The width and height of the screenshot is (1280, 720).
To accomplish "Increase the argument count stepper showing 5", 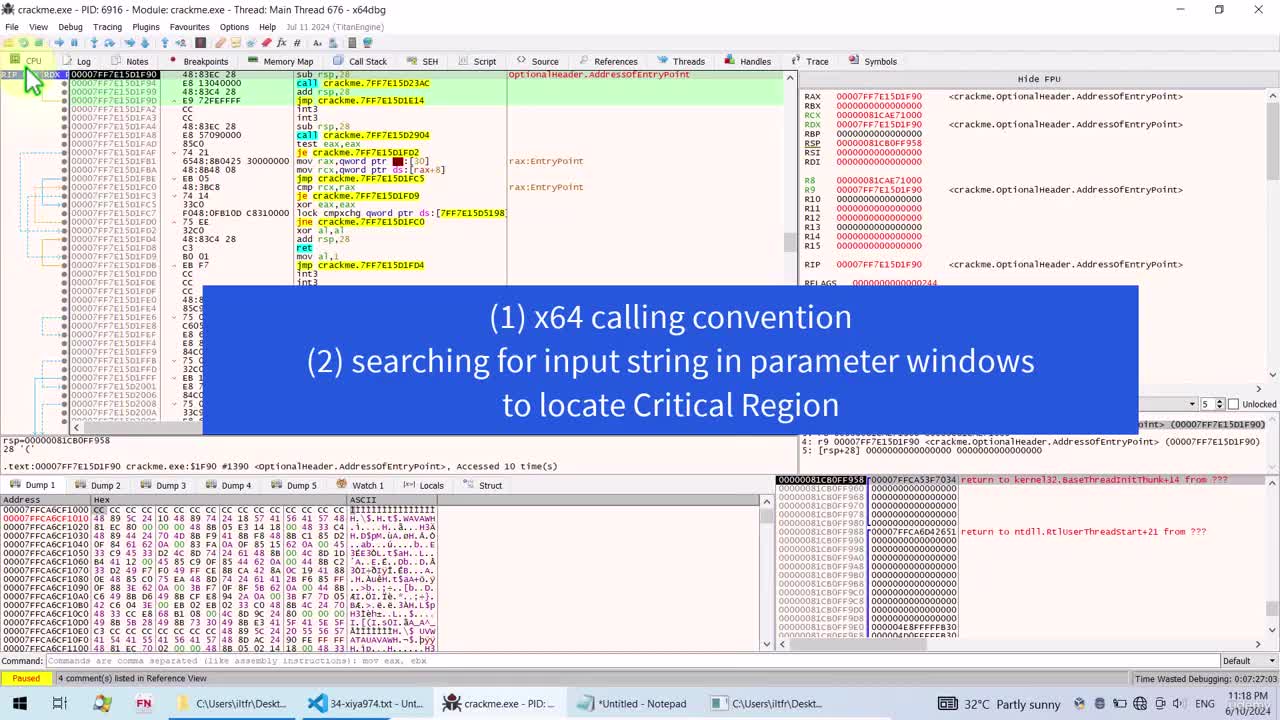I will point(1221,401).
